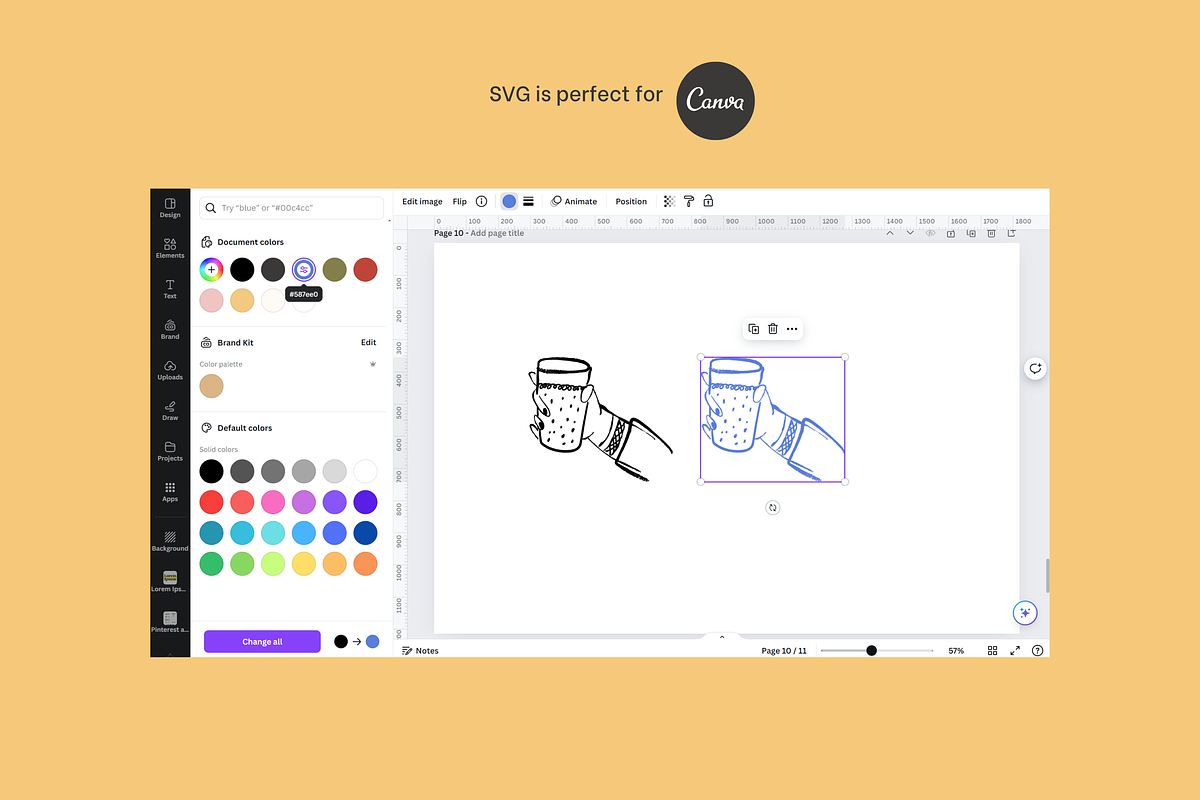
Task: Open the Pinterest app in sidebar
Action: pyautogui.click(x=170, y=622)
